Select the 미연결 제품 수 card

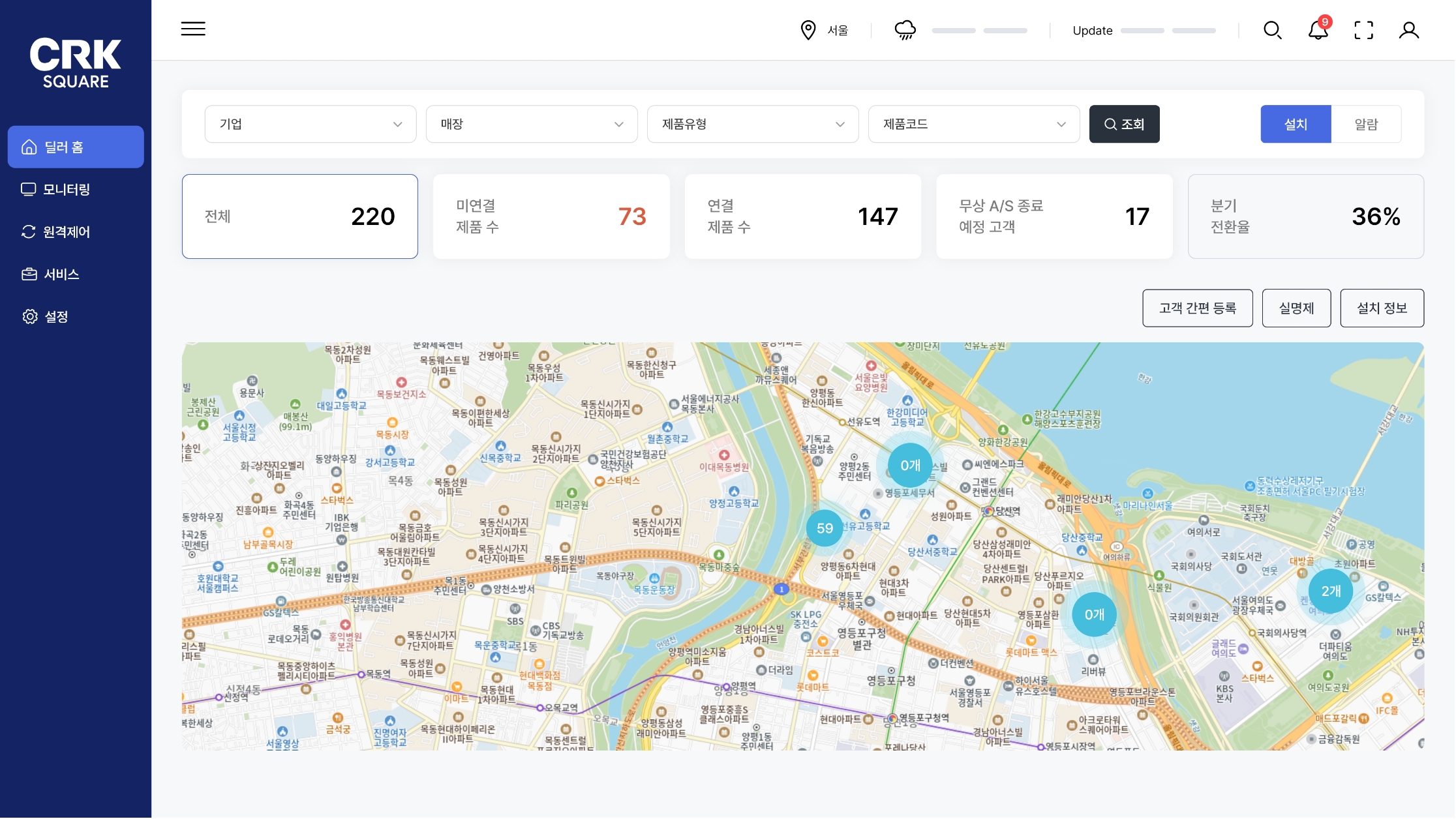coord(551,216)
